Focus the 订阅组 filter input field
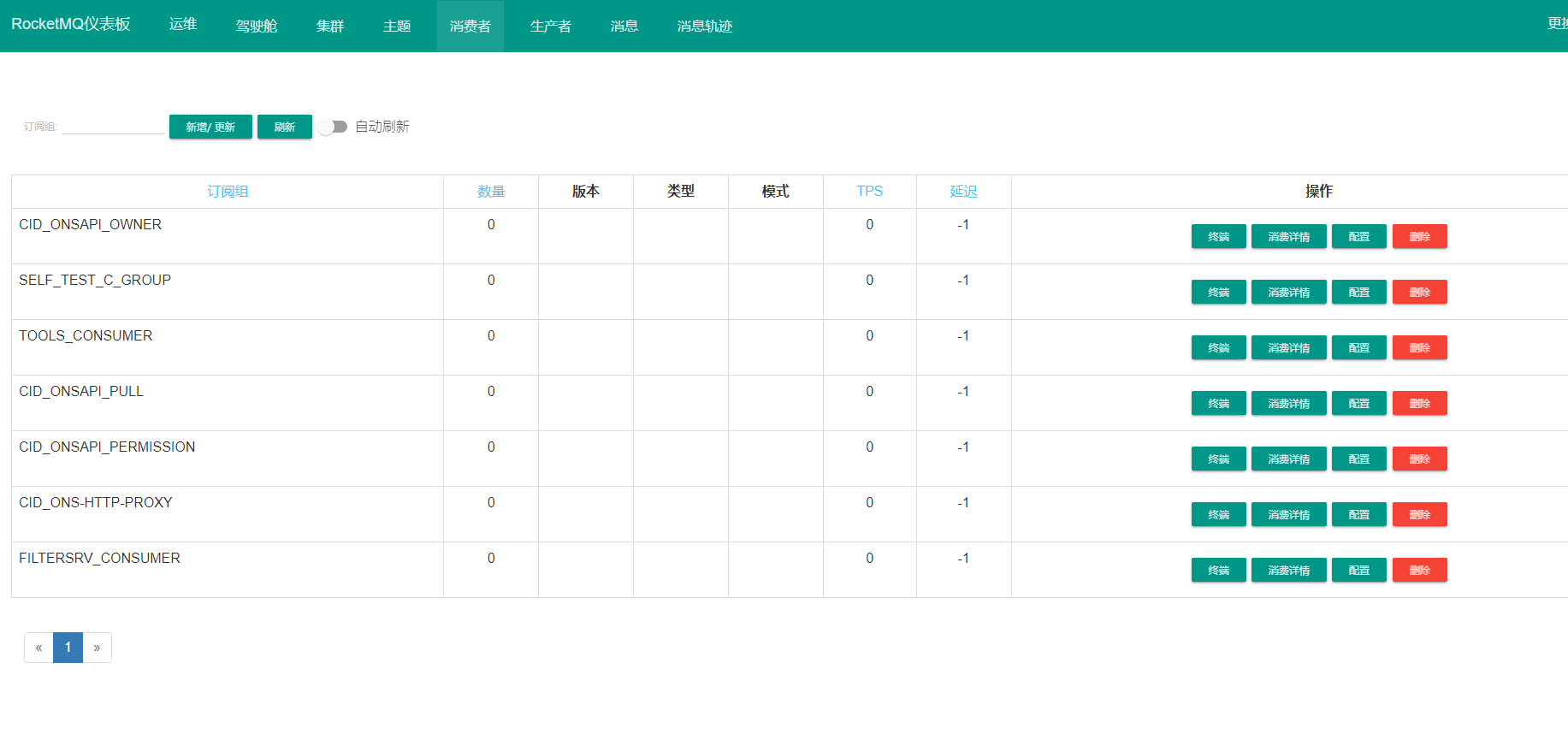Viewport: 1568px width, 740px height. point(113,126)
